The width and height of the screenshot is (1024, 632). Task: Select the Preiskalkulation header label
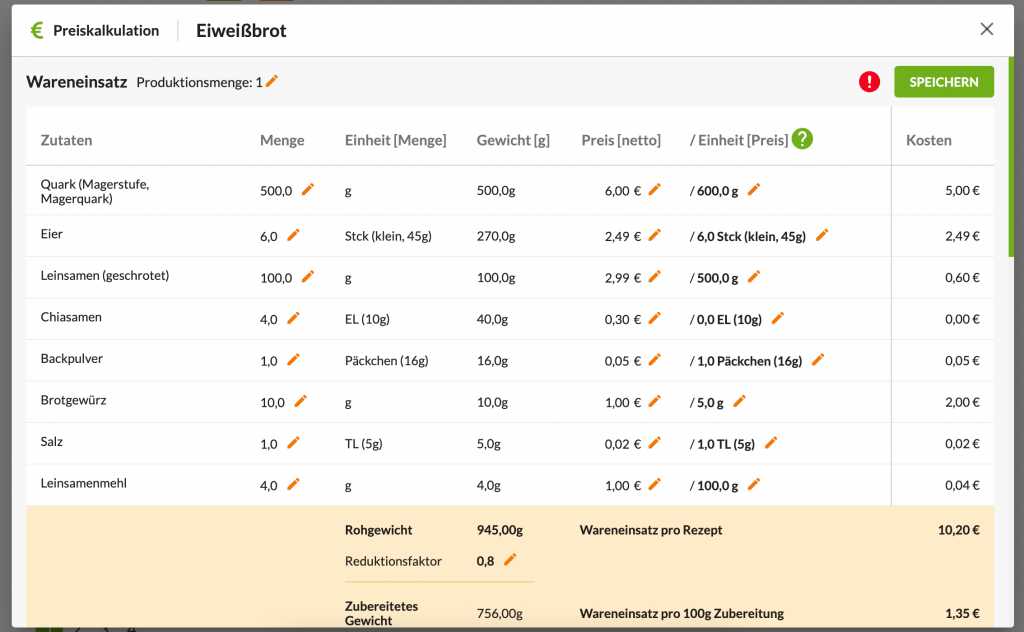105,30
